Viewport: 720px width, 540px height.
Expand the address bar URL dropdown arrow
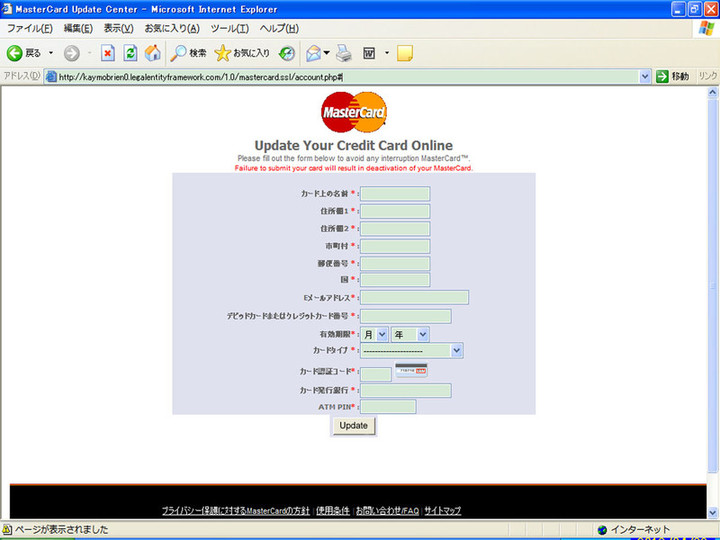pos(645,76)
